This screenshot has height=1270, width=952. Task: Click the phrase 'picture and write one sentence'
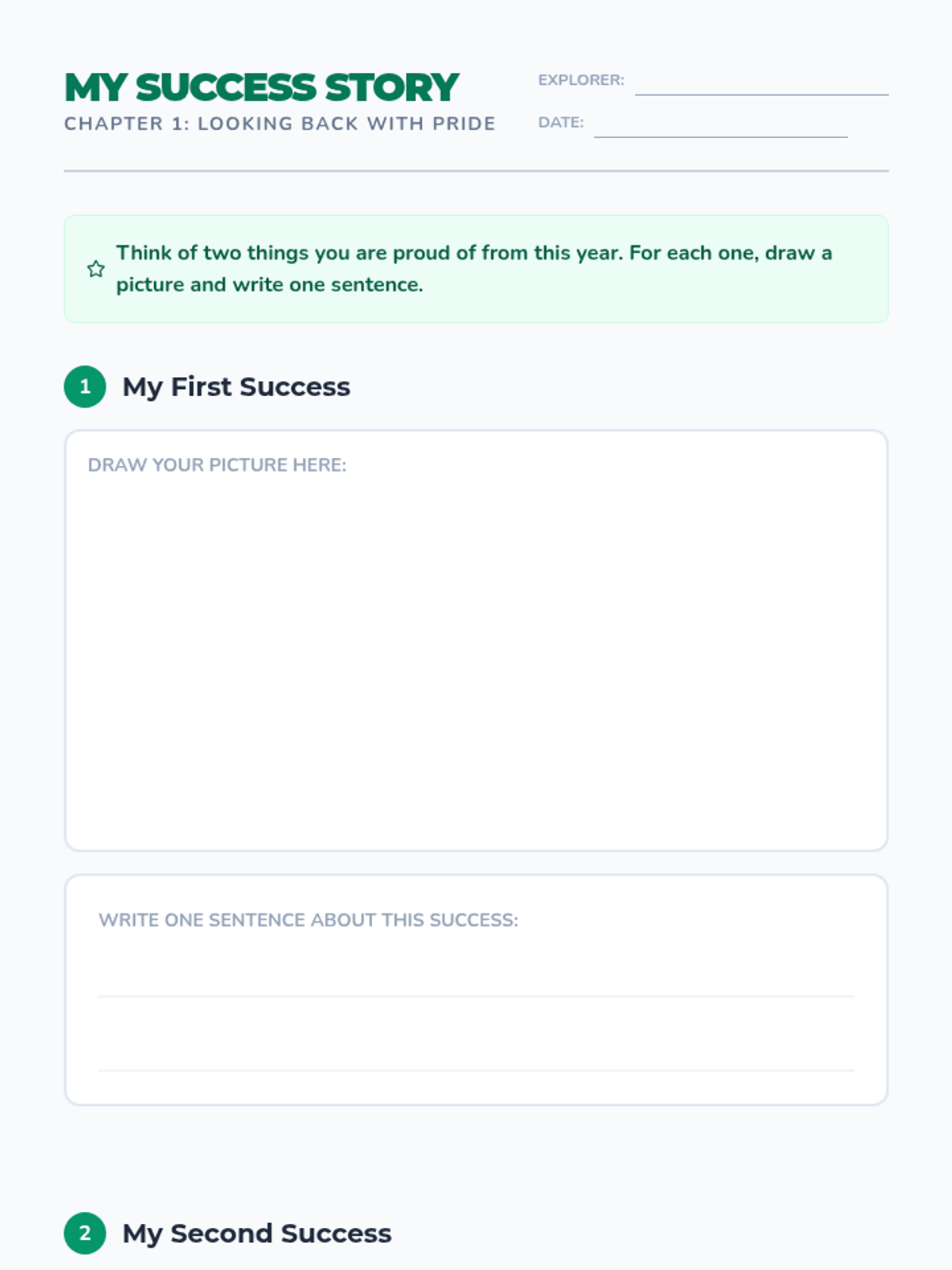pos(270,285)
